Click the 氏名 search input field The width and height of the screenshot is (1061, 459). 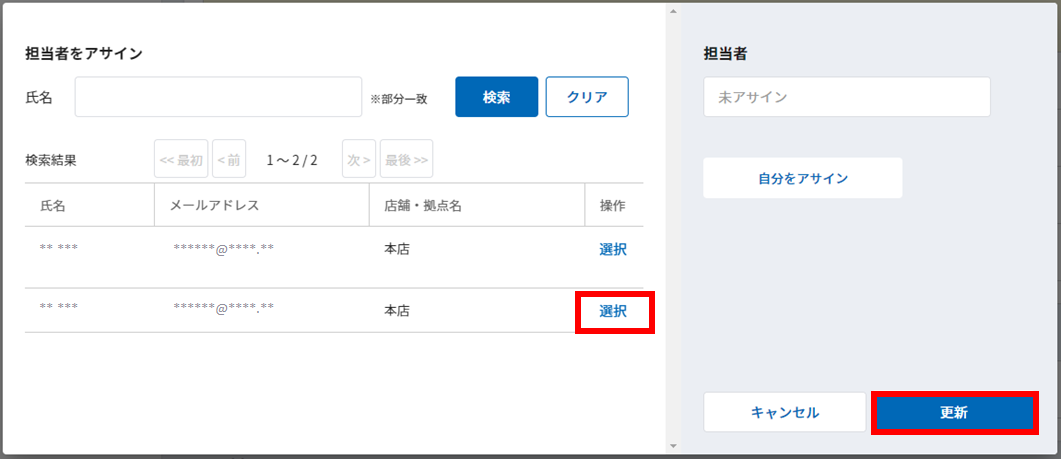click(219, 97)
